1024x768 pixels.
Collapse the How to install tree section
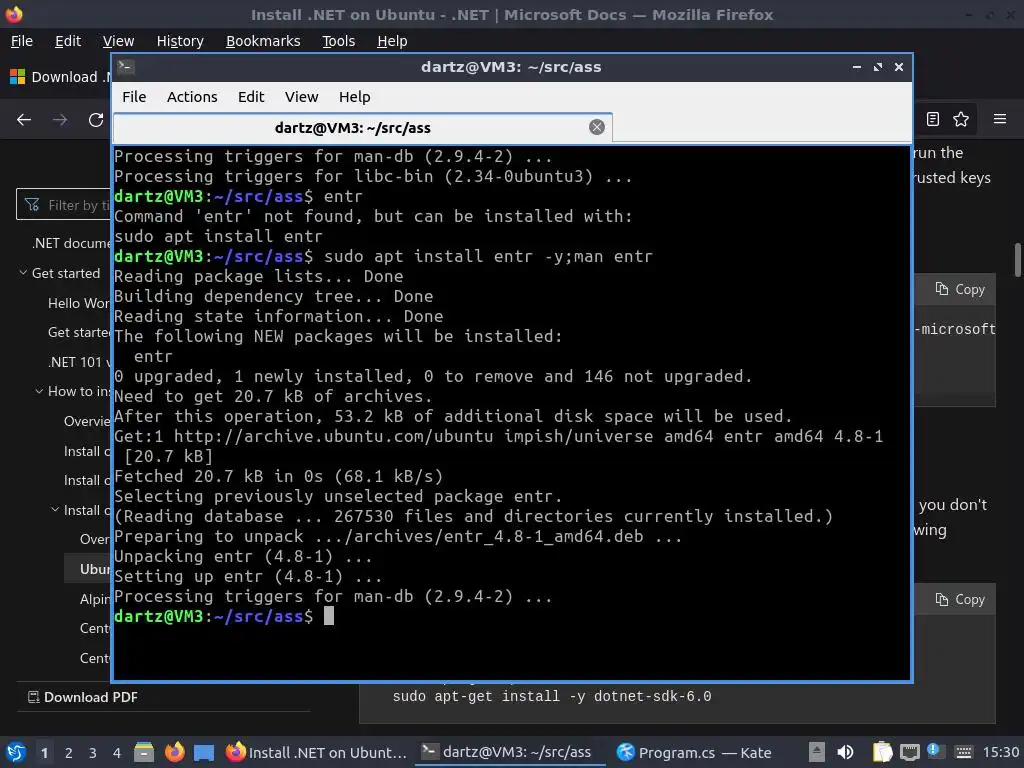coord(39,391)
